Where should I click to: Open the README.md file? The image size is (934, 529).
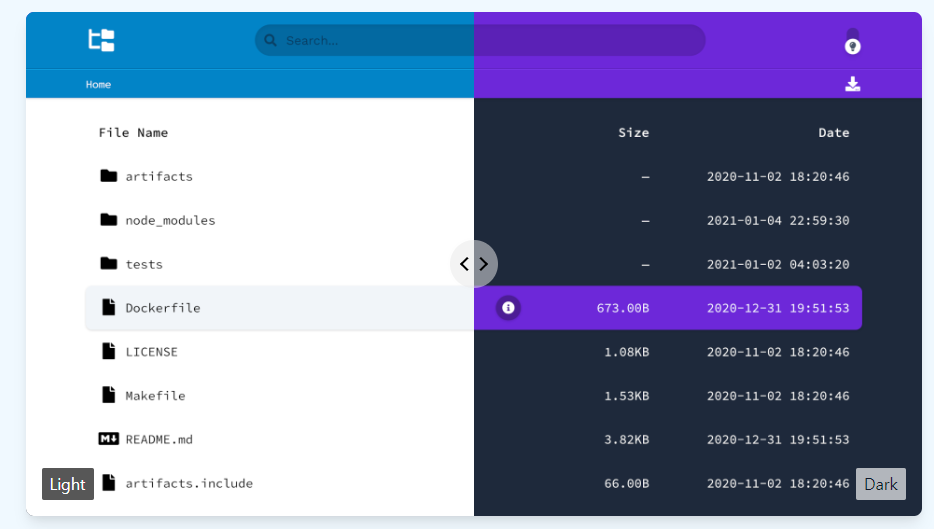159,440
